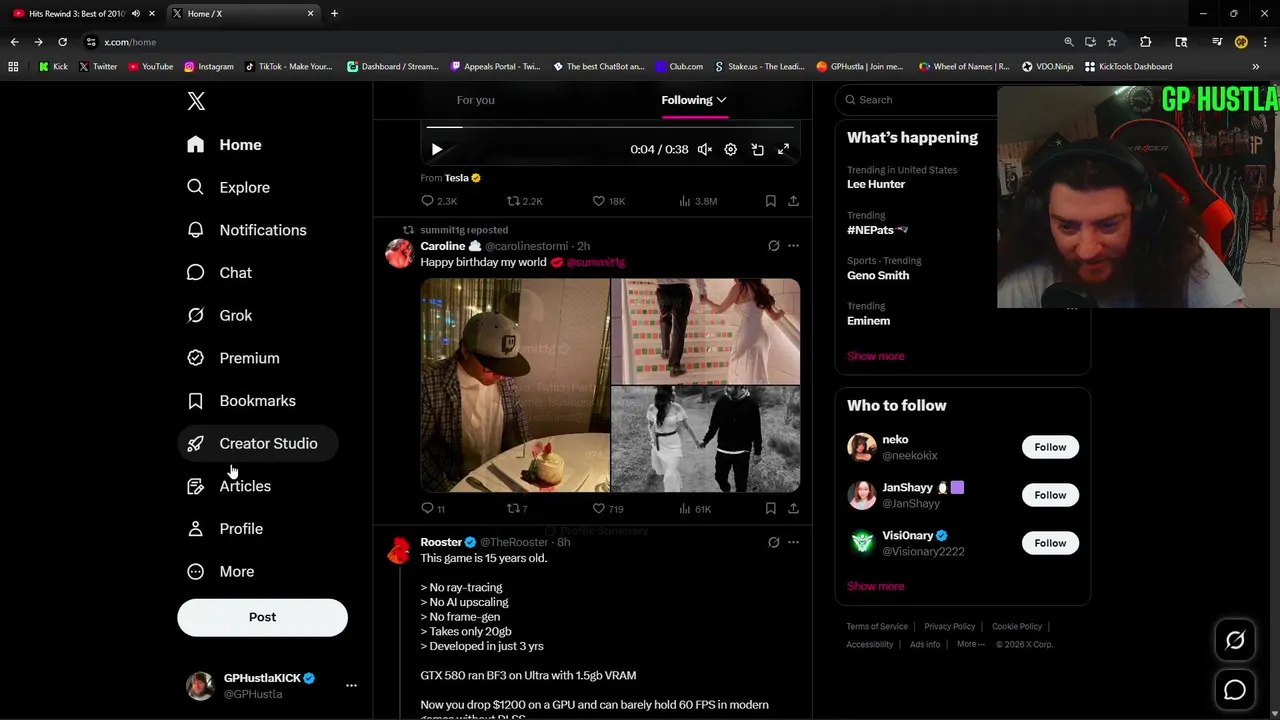Screen dimensions: 1280x720
Task: Expand the bookmarks bar overflow chevron
Action: pos(1256,67)
